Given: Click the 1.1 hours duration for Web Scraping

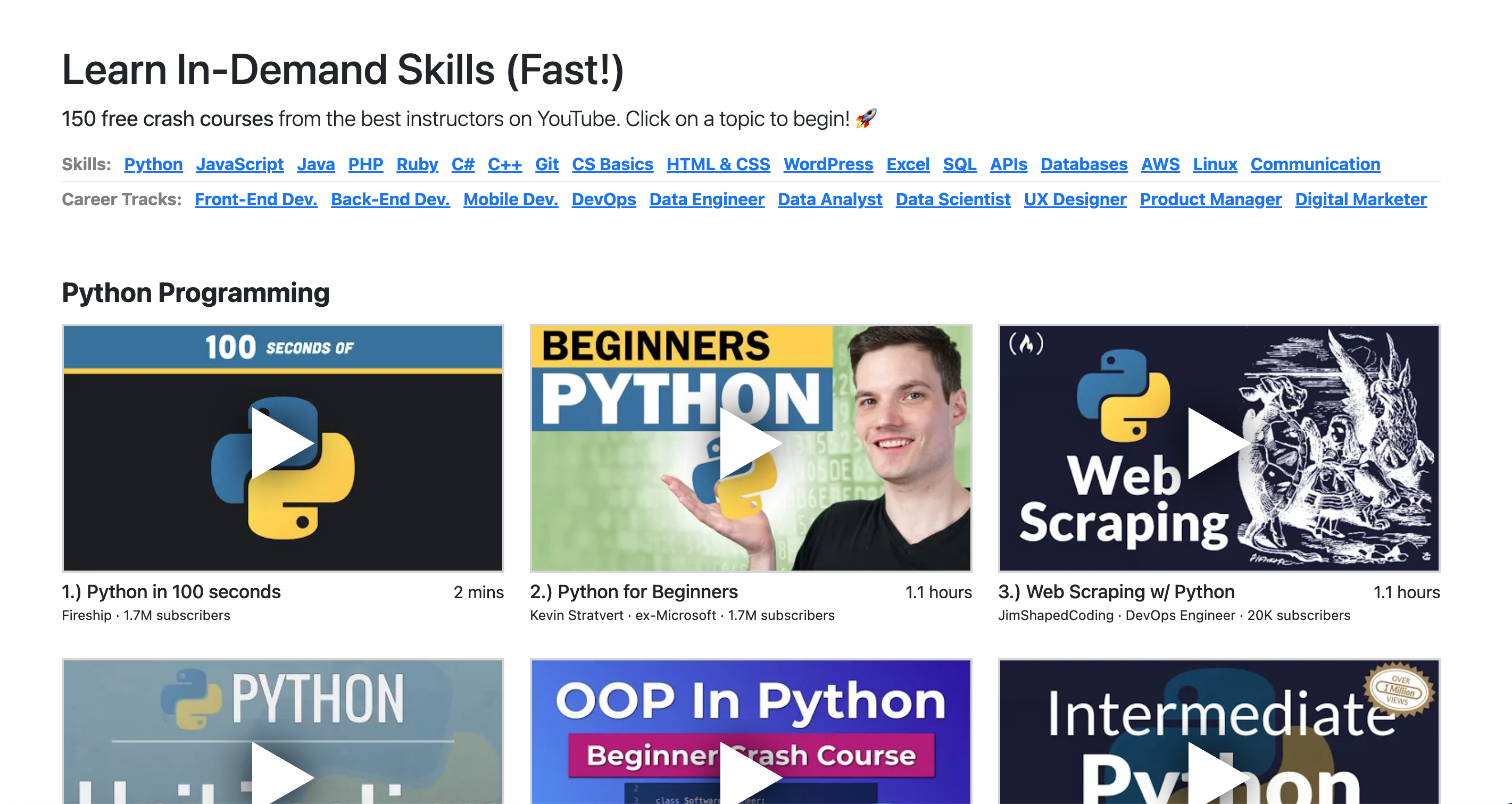Looking at the screenshot, I should 1406,592.
